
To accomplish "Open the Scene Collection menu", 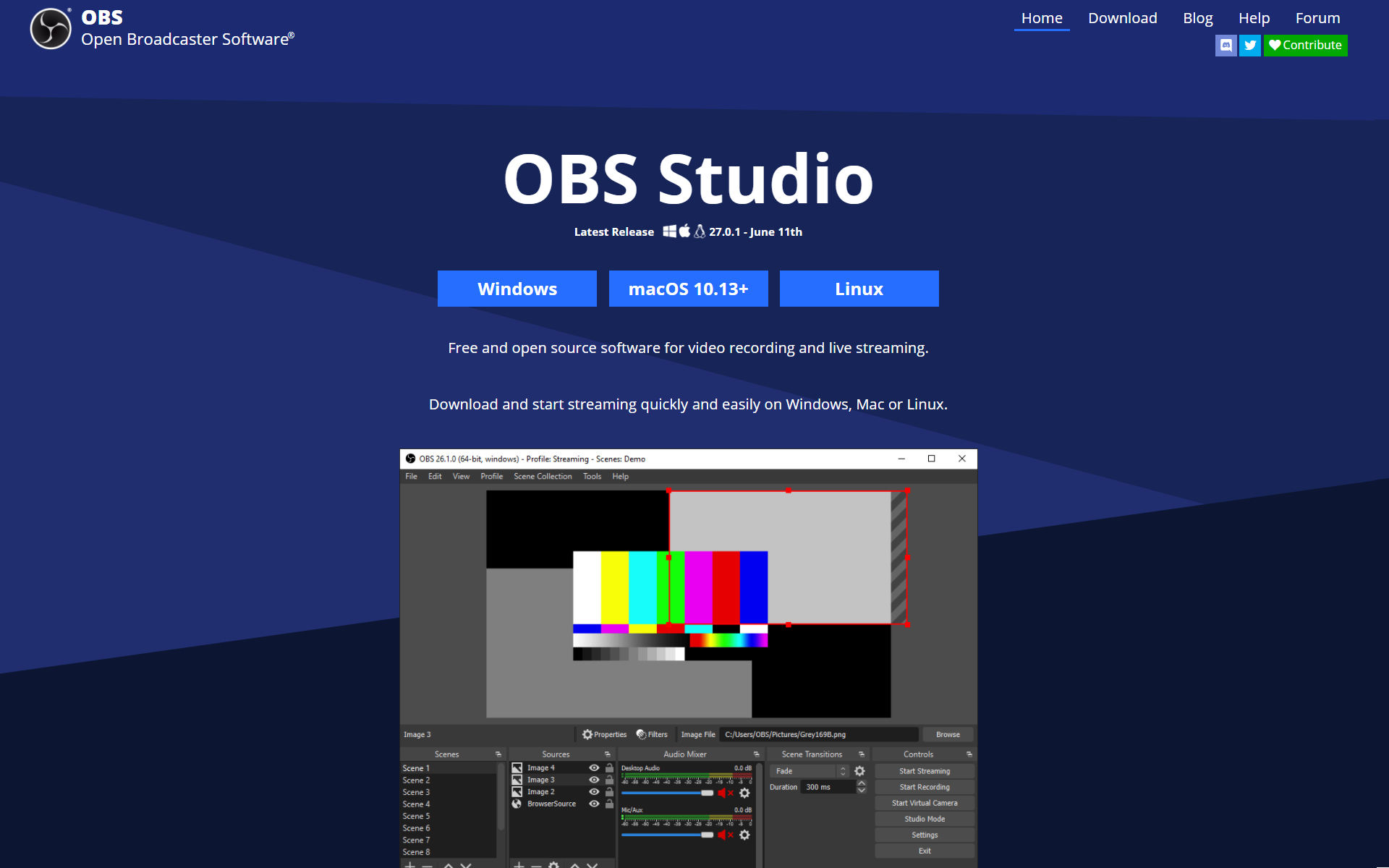I will [x=543, y=476].
